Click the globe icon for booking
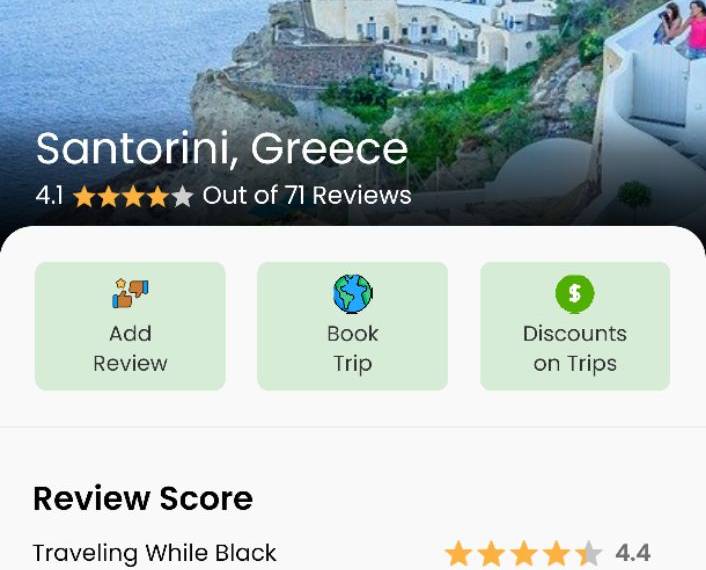Viewport: 706px width, 570px height. pos(353,294)
